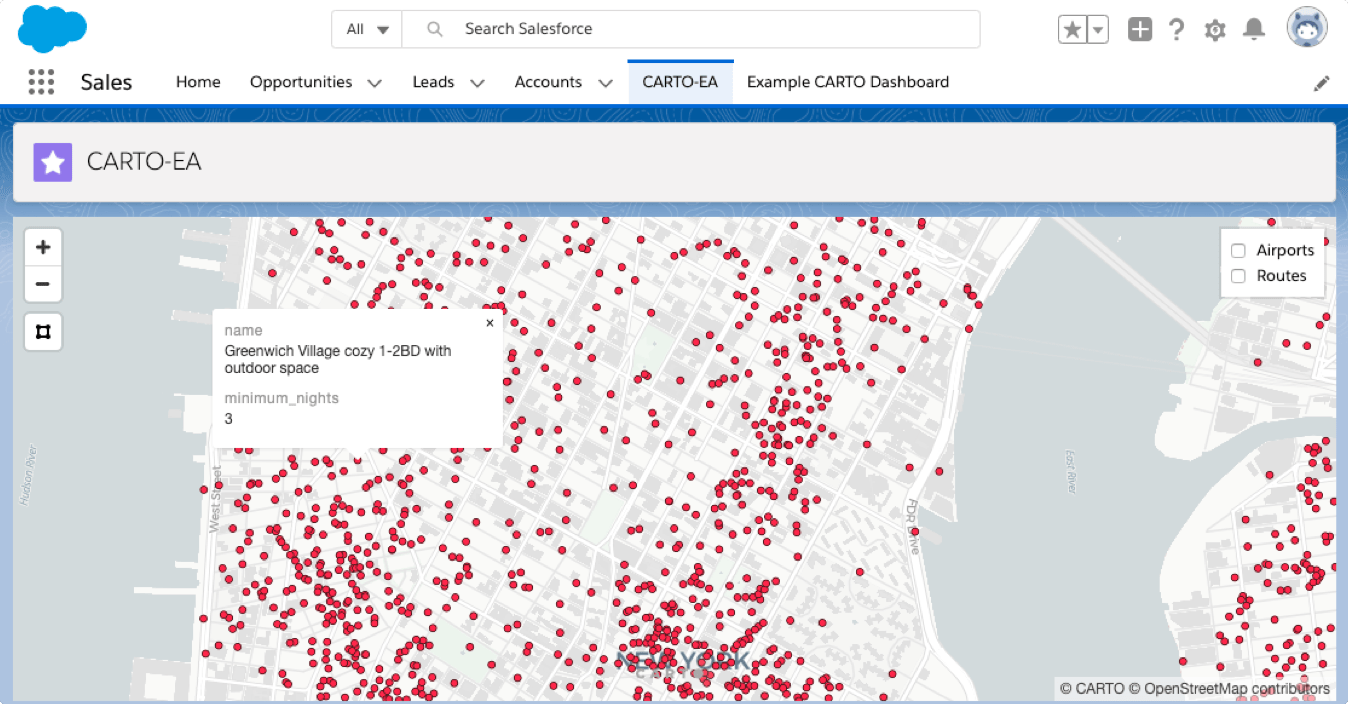The image size is (1348, 704).
Task: Open the All search scope dropdown
Action: pyautogui.click(x=367, y=29)
